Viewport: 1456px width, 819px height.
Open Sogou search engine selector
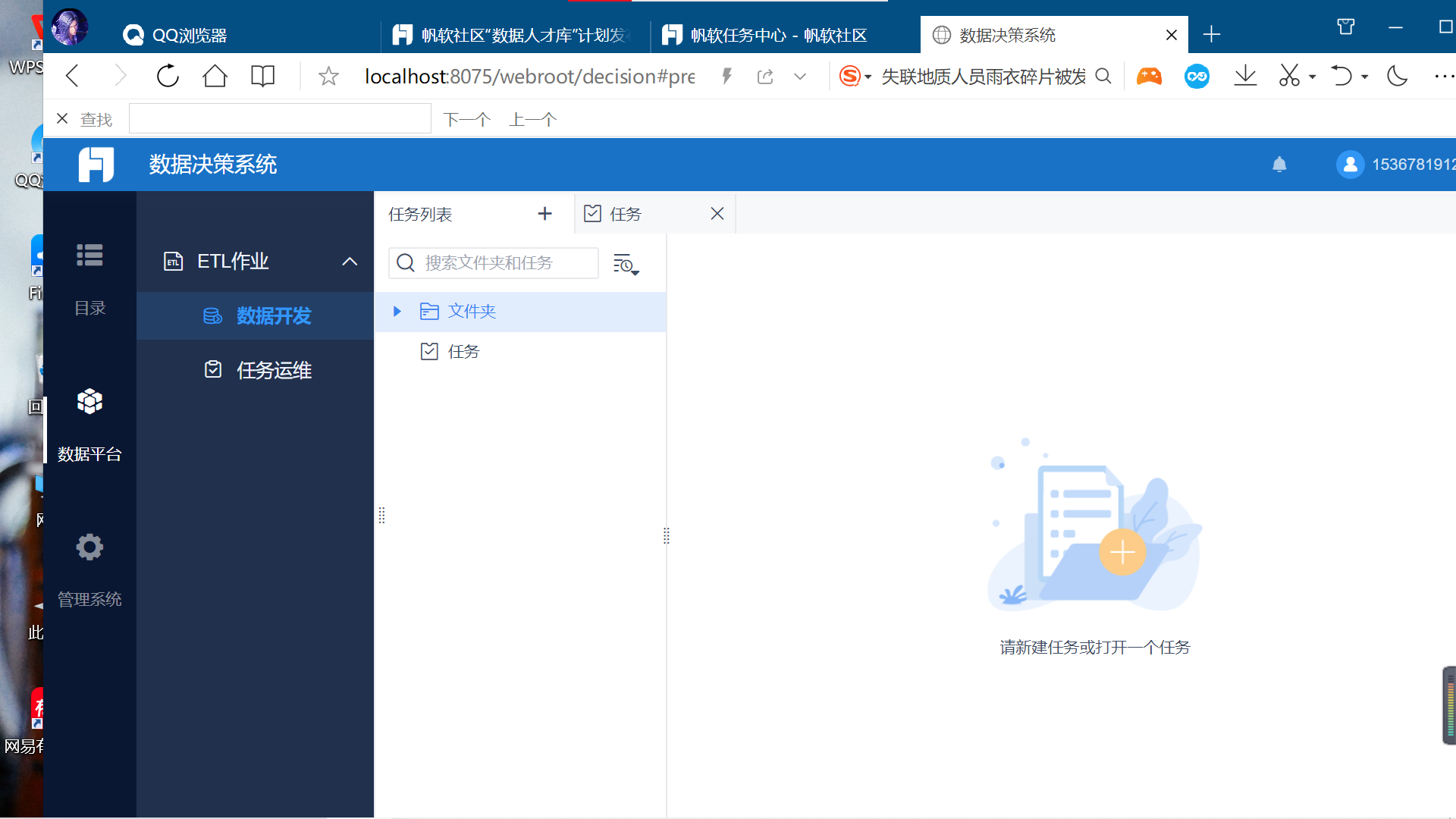tap(855, 76)
